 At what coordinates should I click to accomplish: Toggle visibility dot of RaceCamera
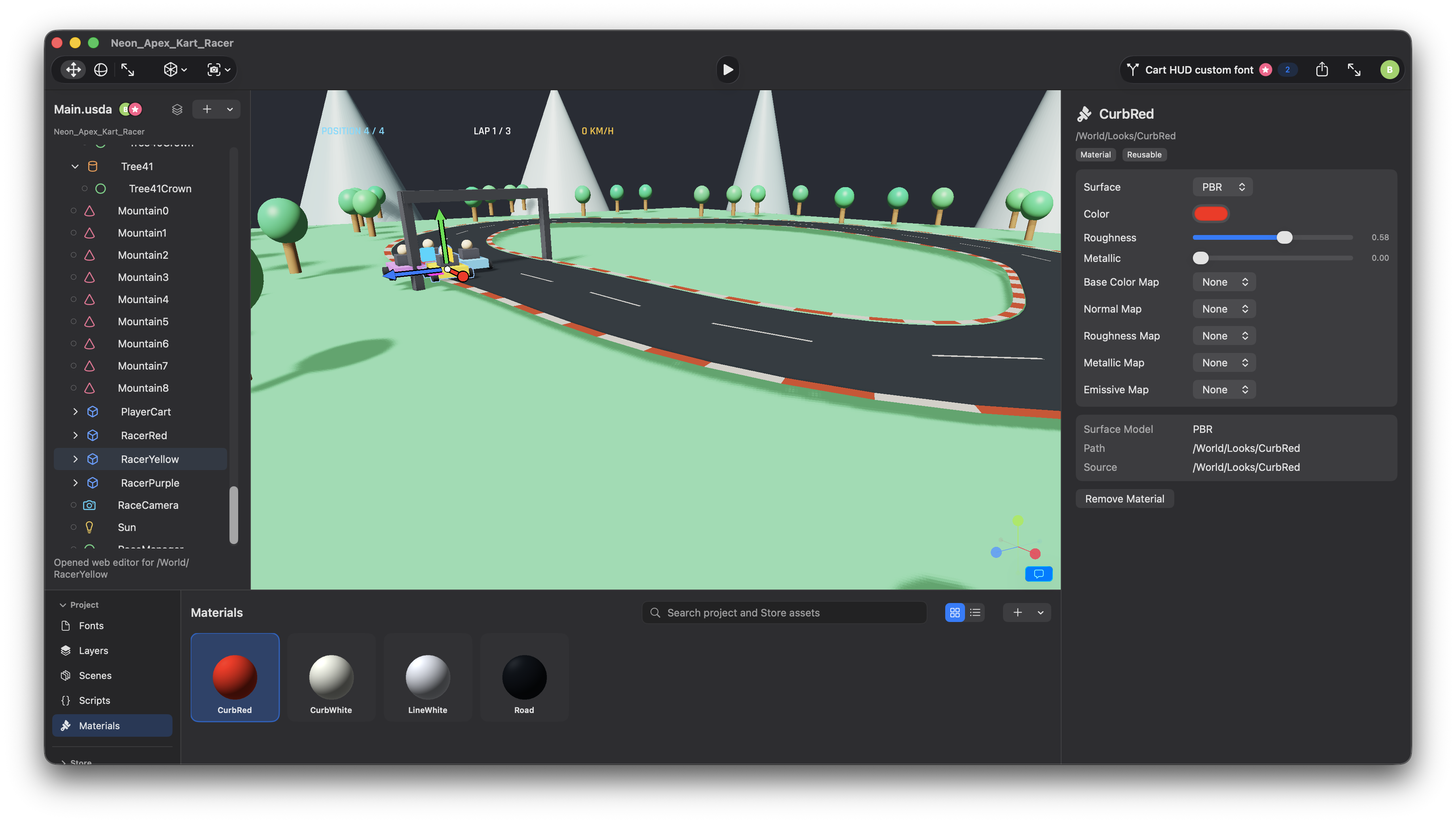pyautogui.click(x=74, y=505)
